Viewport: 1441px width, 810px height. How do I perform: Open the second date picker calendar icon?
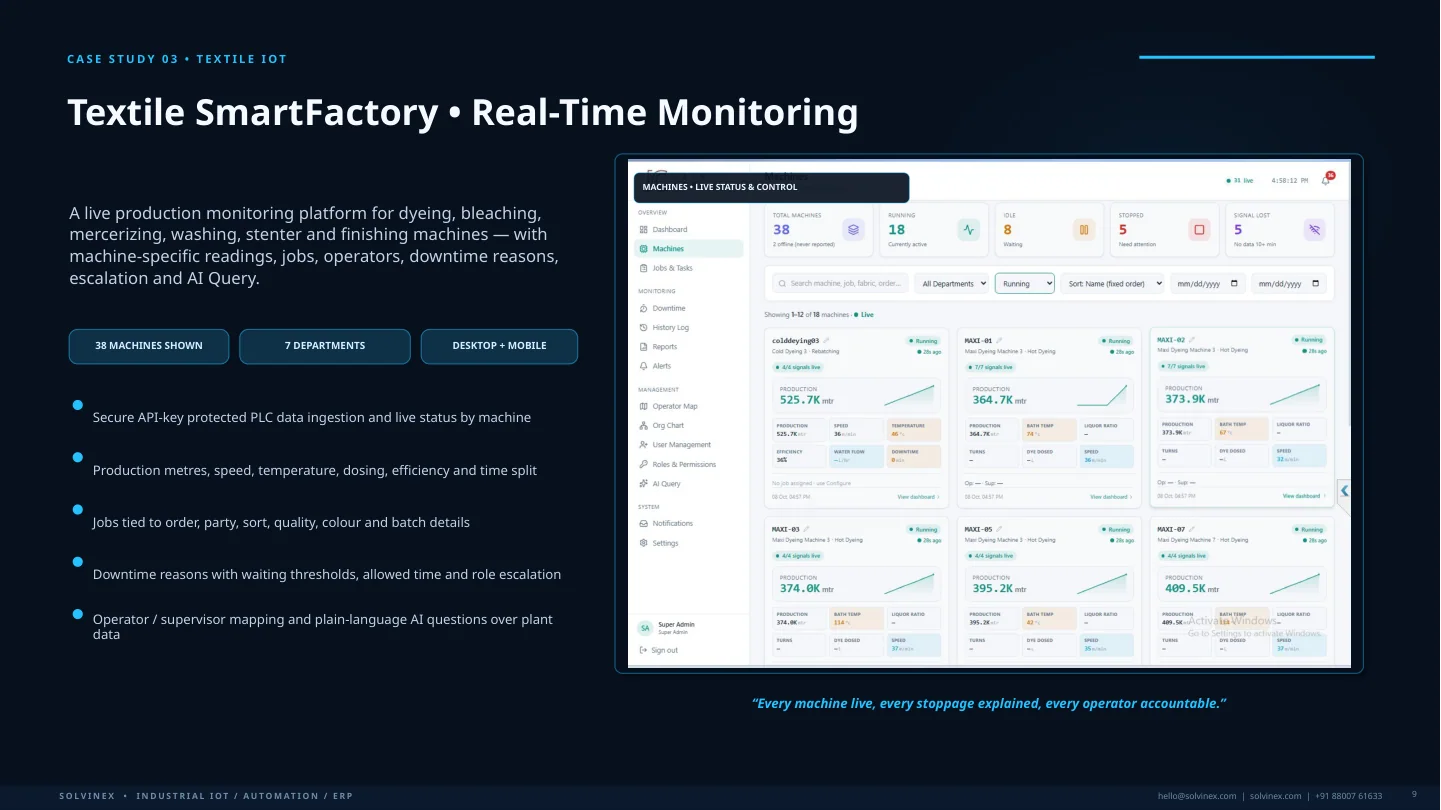click(x=1316, y=283)
